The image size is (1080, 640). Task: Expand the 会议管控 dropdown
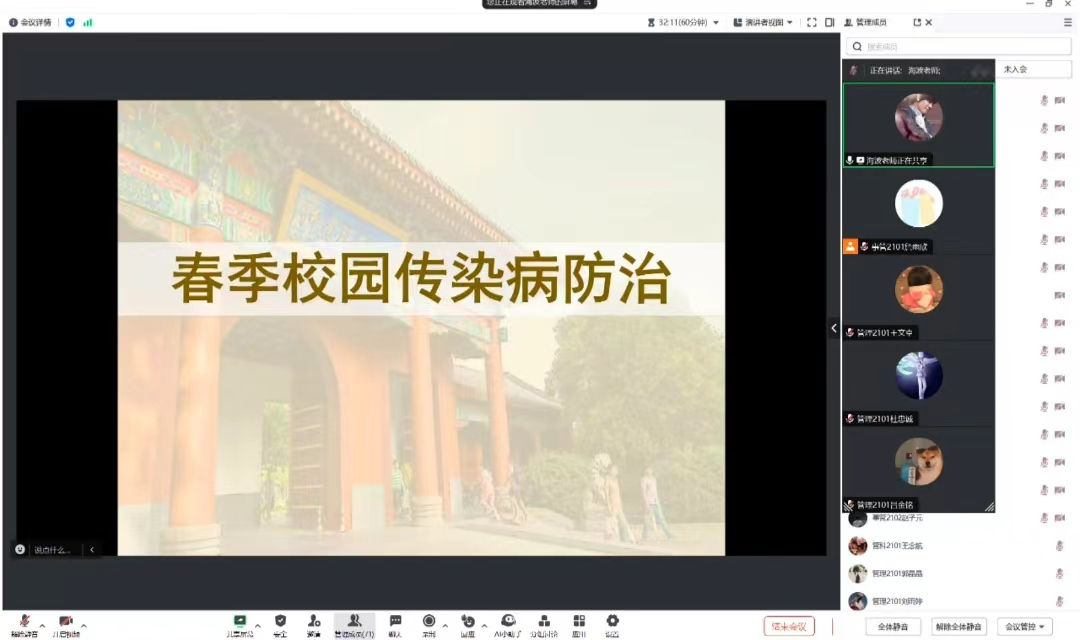1027,627
